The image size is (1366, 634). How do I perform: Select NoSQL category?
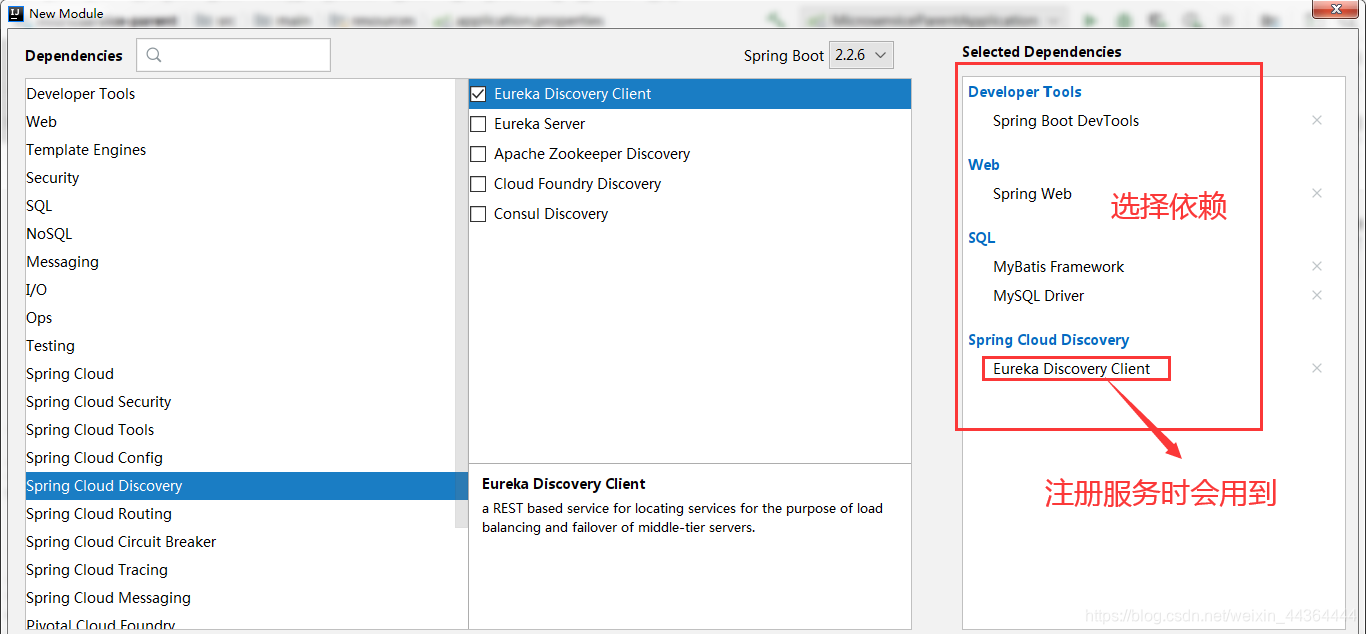pyautogui.click(x=240, y=234)
